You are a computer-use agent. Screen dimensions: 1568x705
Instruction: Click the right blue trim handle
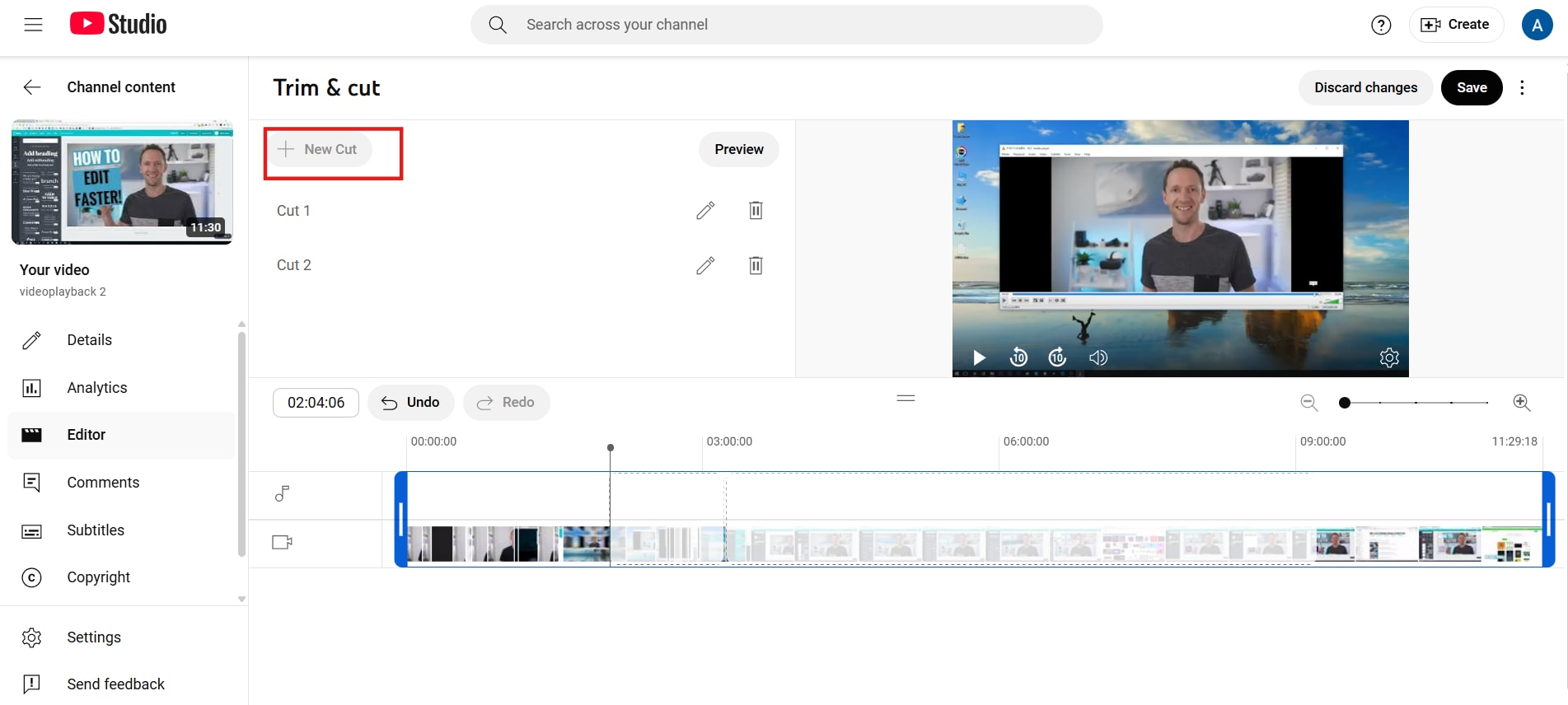(x=1549, y=520)
